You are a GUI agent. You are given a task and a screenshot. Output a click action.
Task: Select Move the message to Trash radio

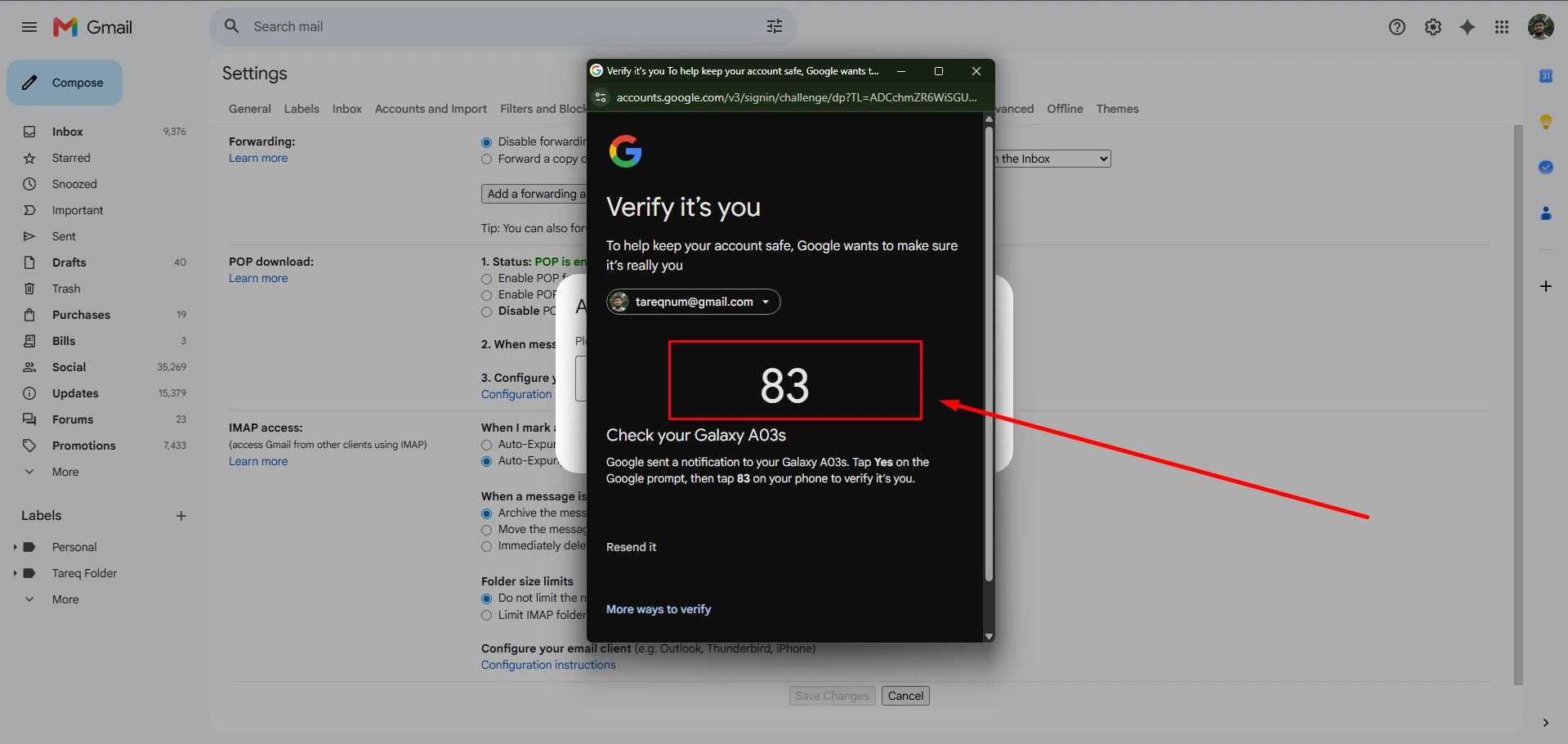pos(487,530)
